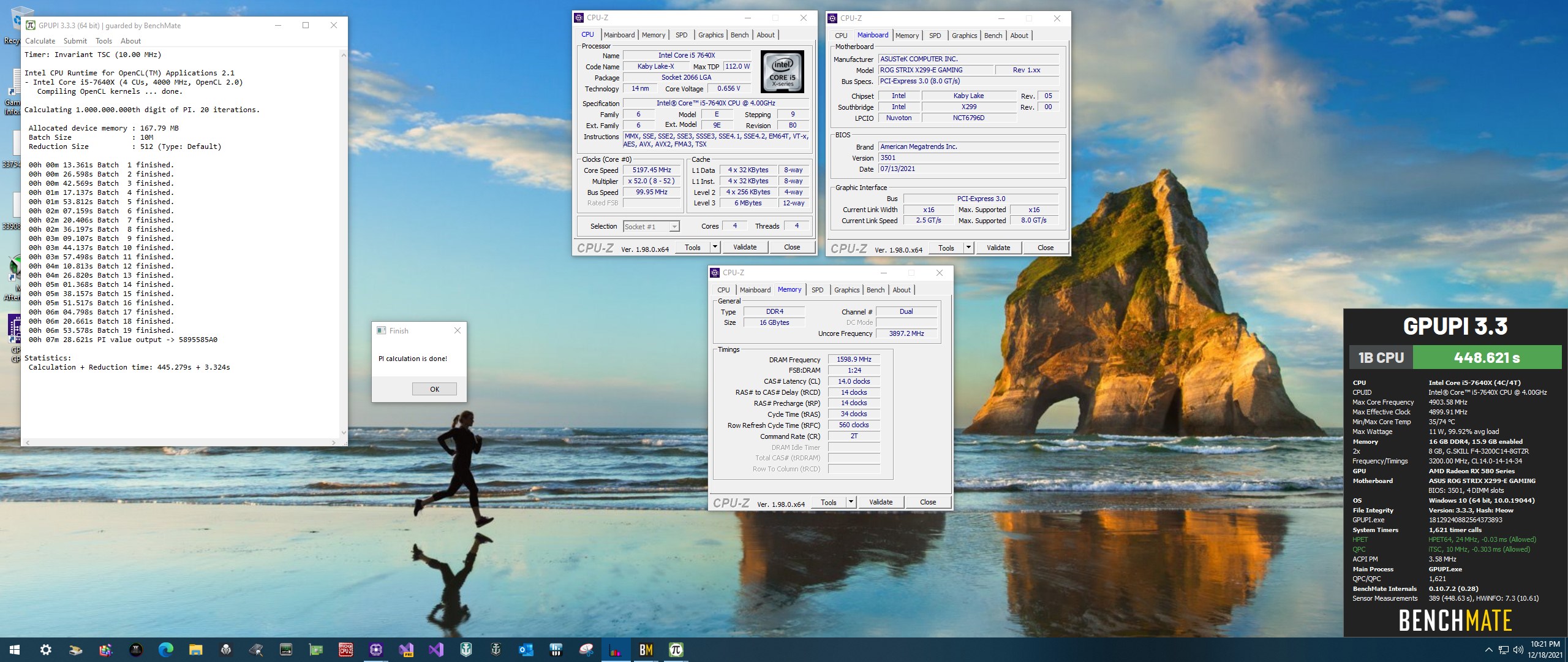The width and height of the screenshot is (1568, 662).
Task: Select SPD tab in CPU-Z Mainboard window
Action: pyautogui.click(x=935, y=36)
